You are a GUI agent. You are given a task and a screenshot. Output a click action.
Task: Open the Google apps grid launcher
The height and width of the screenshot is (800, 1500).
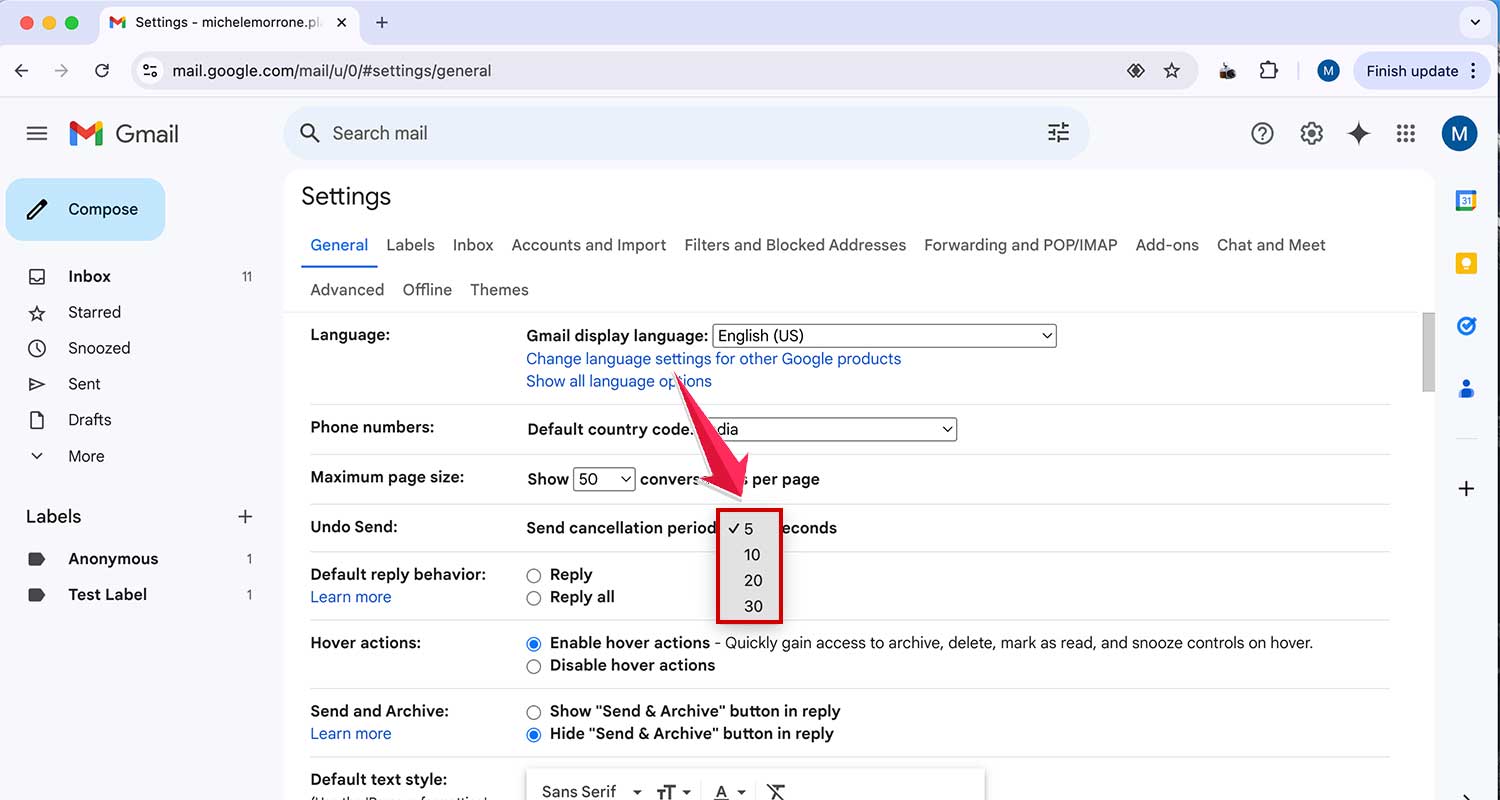click(1405, 133)
